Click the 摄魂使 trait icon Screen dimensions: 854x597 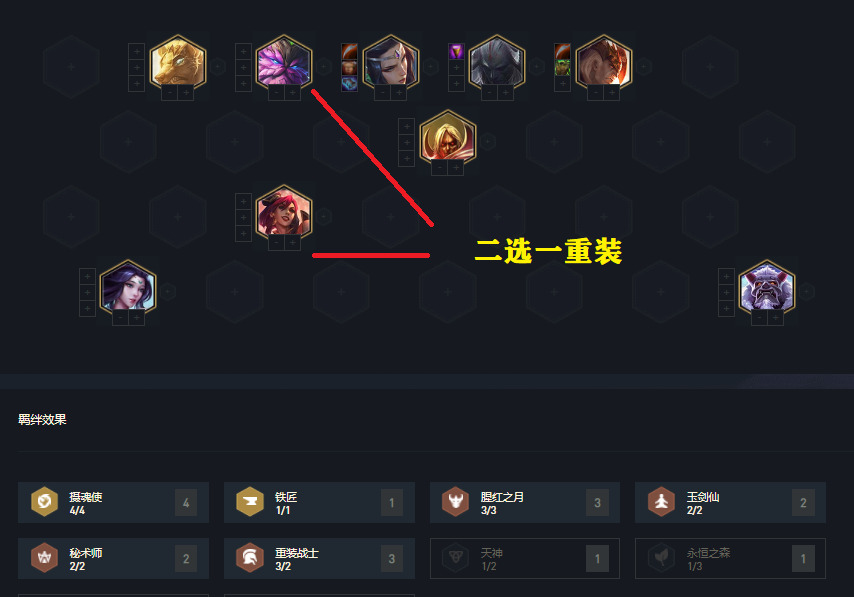tap(44, 502)
